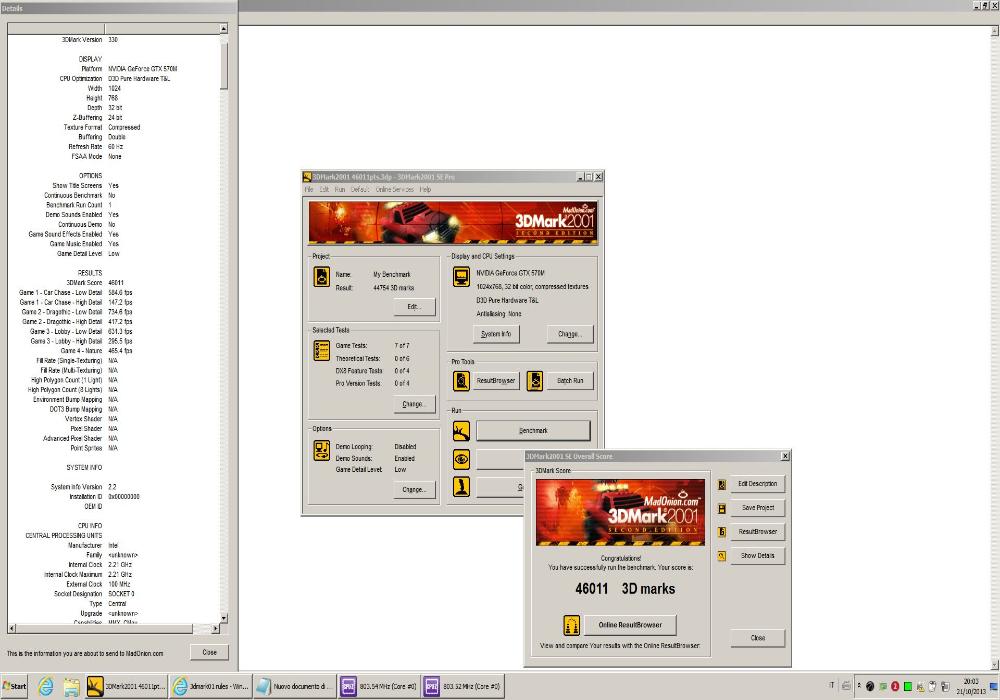Switch to the 803.54 MHz Core #0 taskbar button

click(379, 687)
